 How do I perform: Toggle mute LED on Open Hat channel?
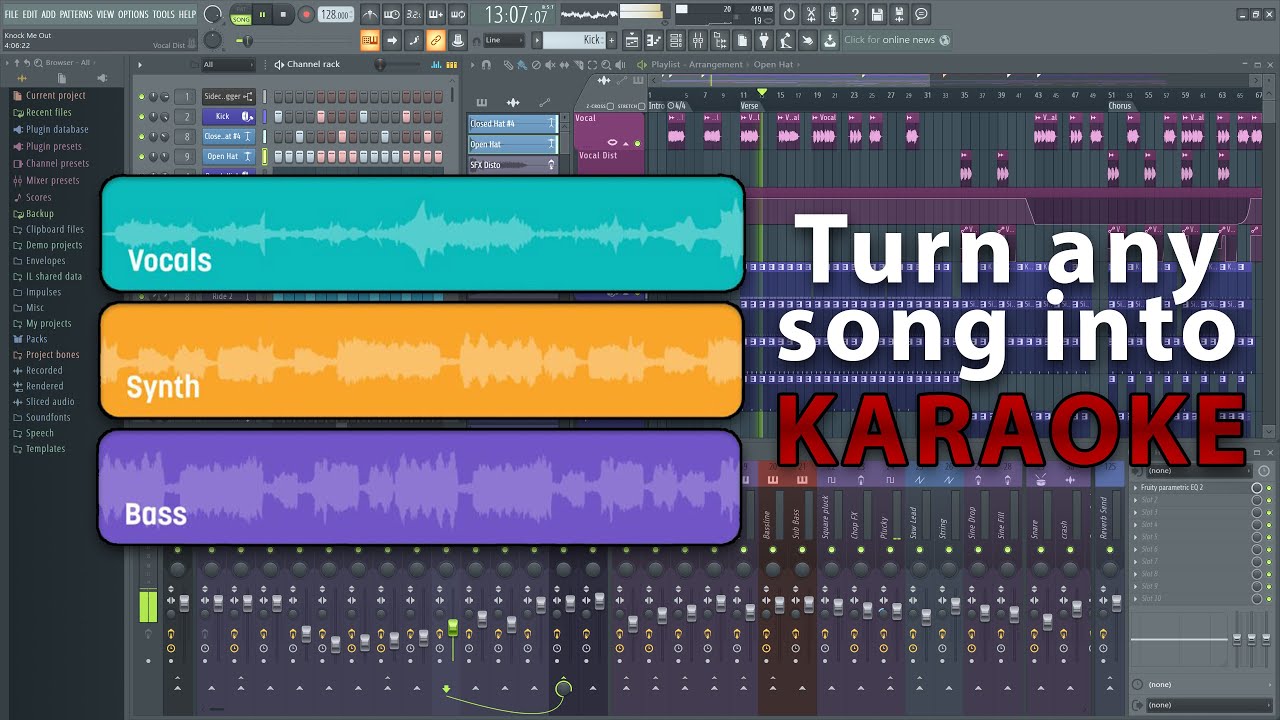141,157
